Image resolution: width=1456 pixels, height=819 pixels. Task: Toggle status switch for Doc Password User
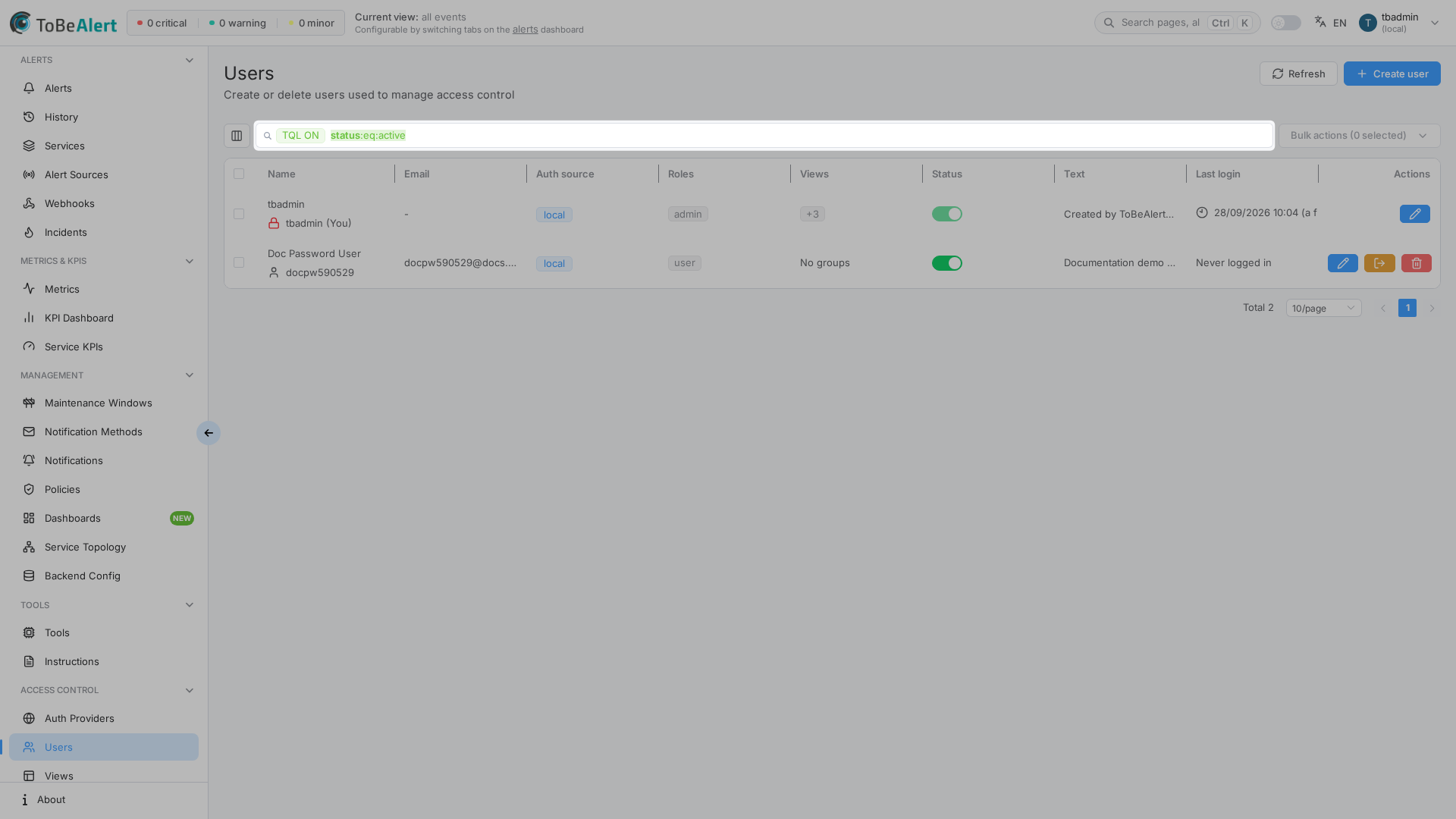pos(946,263)
